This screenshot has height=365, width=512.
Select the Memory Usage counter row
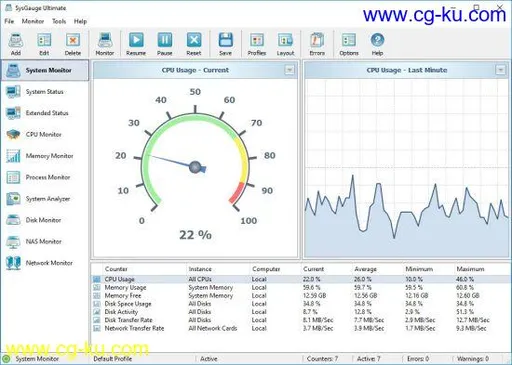(x=301, y=287)
